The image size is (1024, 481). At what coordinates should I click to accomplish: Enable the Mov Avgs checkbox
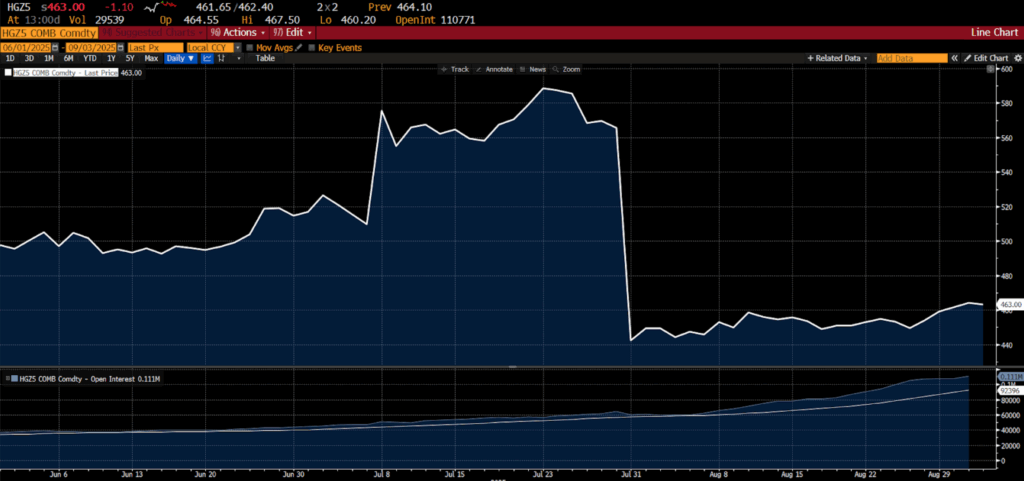coord(250,47)
